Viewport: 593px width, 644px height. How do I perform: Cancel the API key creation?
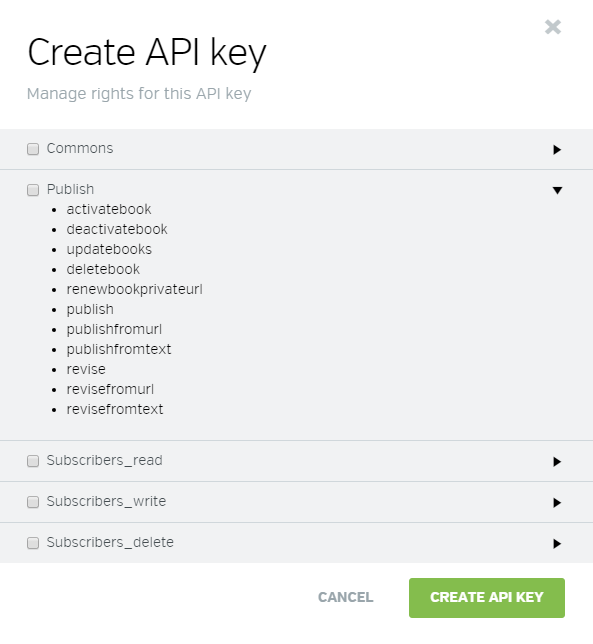coord(345,597)
